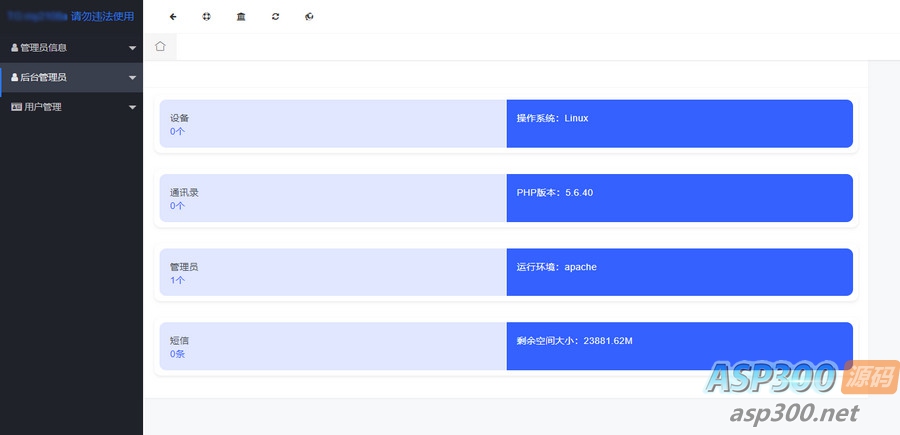The image size is (900, 435).
Task: Click the lifebuoy icon in top toolbar
Action: [207, 17]
